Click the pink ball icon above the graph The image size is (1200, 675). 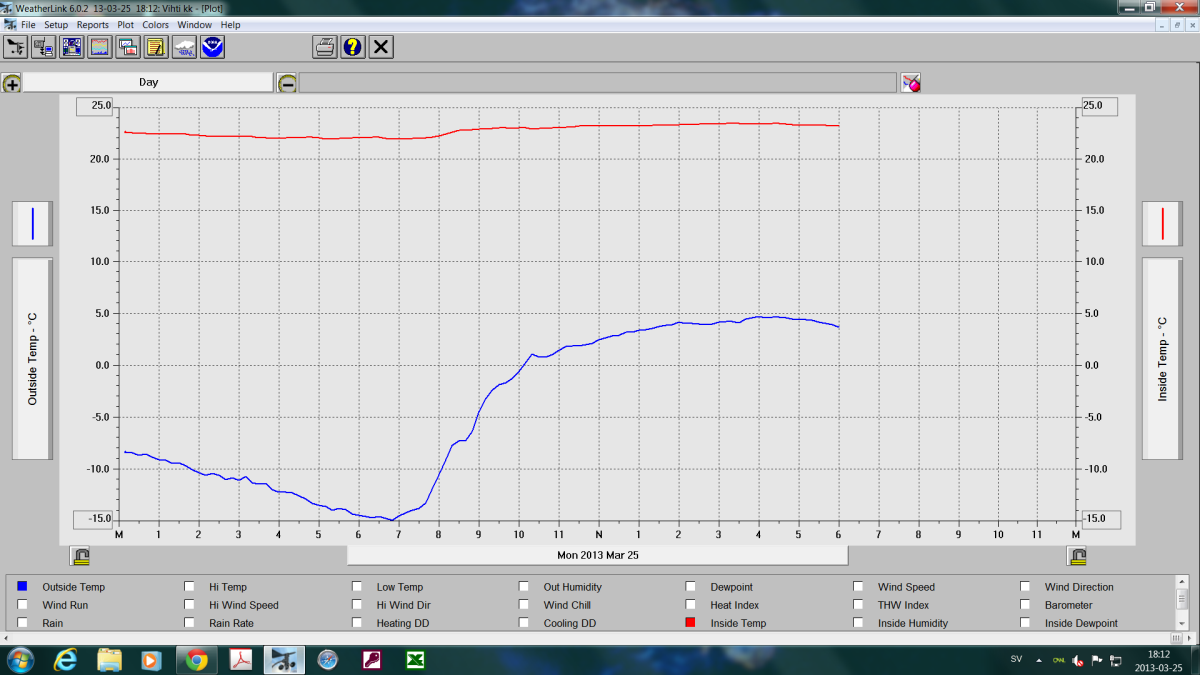click(910, 83)
